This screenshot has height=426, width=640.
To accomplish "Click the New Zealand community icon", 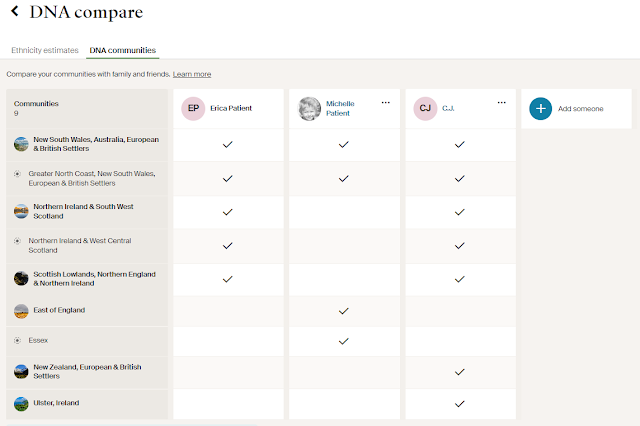I will click(x=21, y=371).
